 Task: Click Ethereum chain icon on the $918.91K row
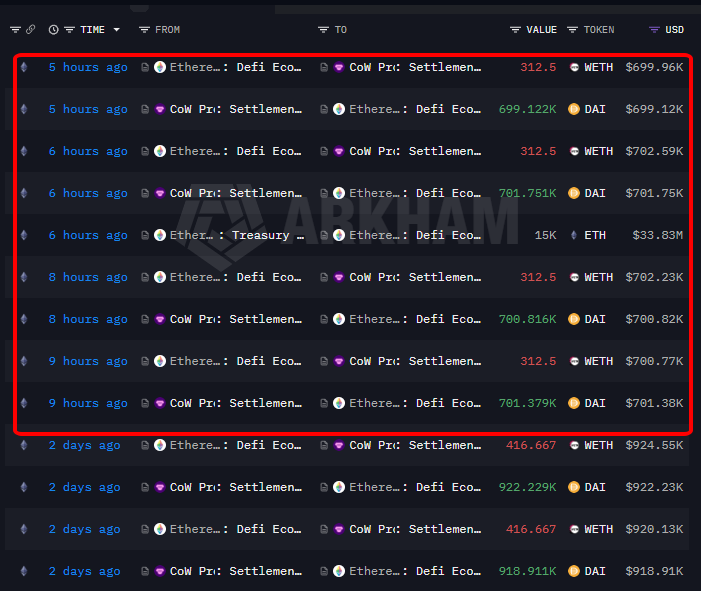[x=24, y=571]
